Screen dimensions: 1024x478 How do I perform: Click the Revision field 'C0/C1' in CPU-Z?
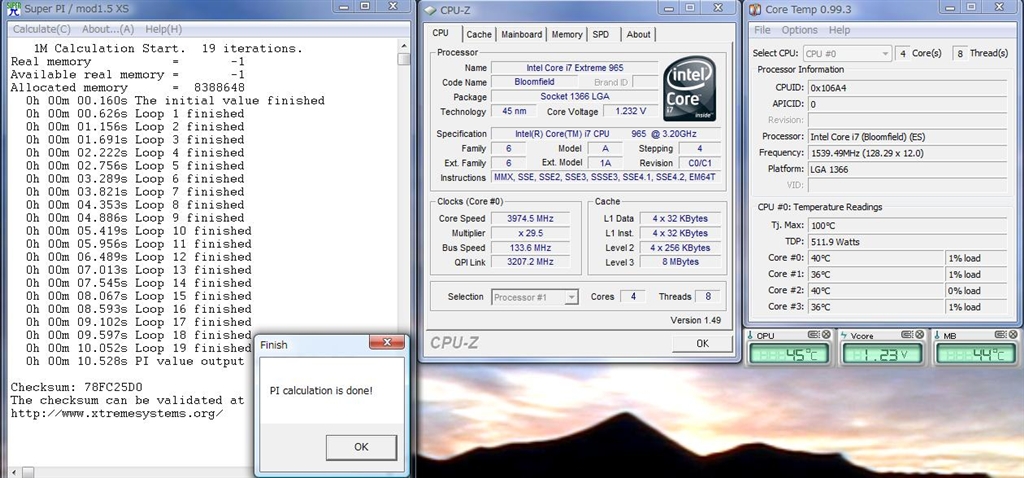point(701,163)
